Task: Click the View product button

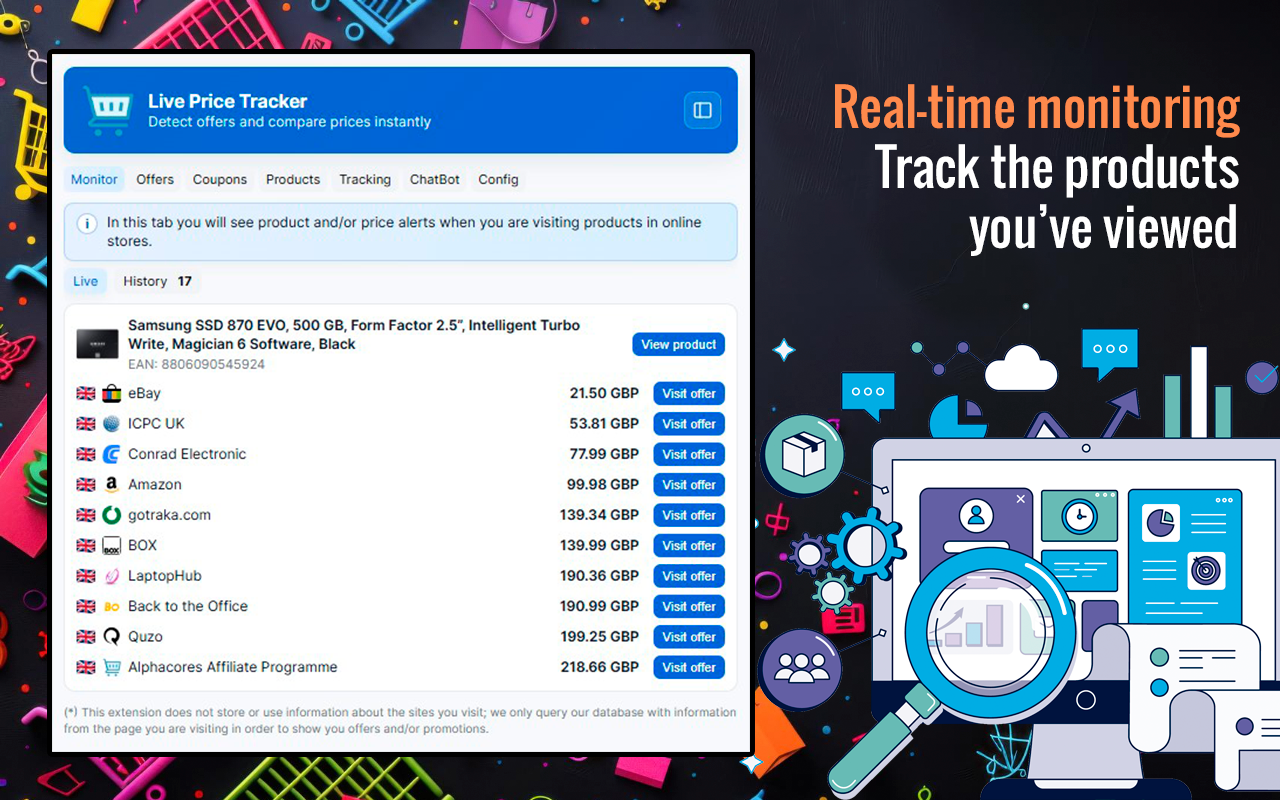Action: click(678, 344)
